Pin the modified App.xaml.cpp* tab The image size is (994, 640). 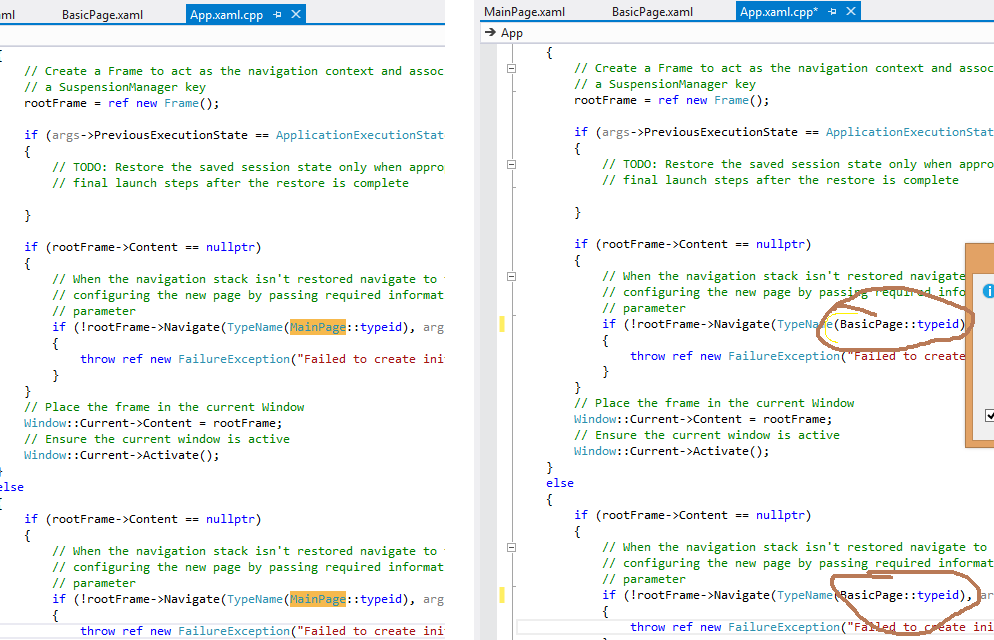[832, 11]
